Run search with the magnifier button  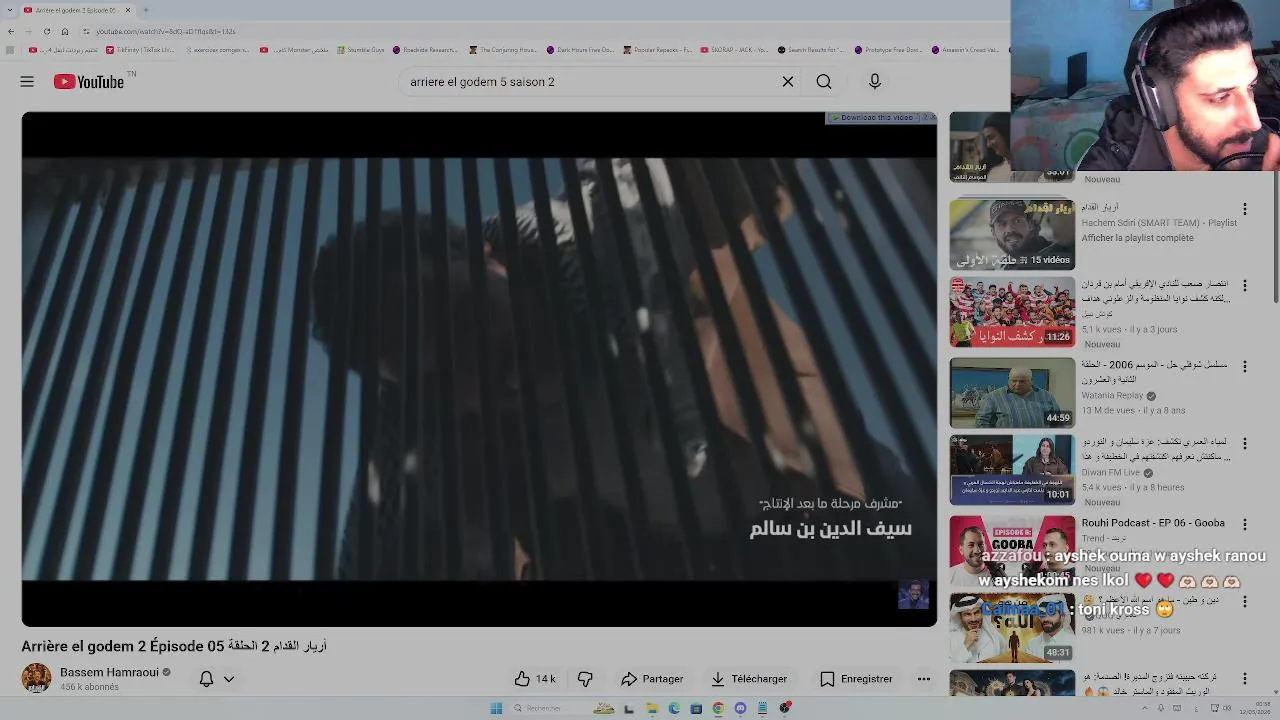pyautogui.click(x=824, y=82)
